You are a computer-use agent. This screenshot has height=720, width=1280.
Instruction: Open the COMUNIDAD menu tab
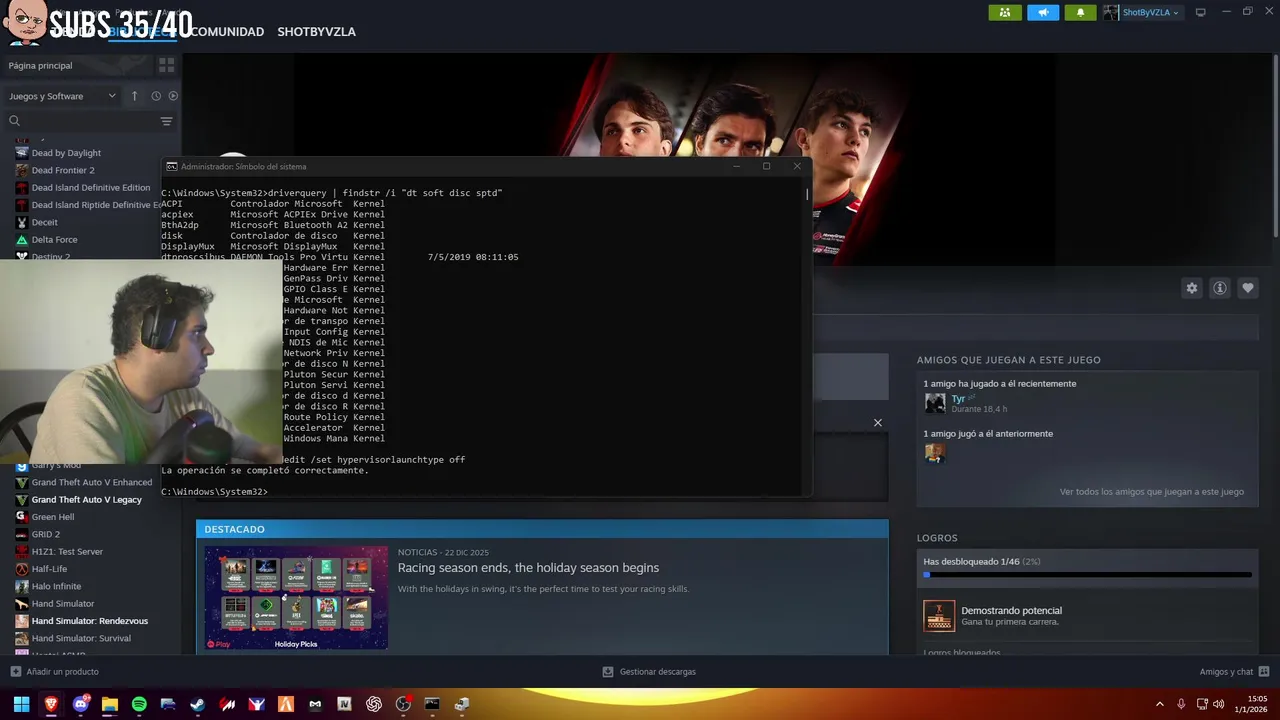[x=227, y=32]
